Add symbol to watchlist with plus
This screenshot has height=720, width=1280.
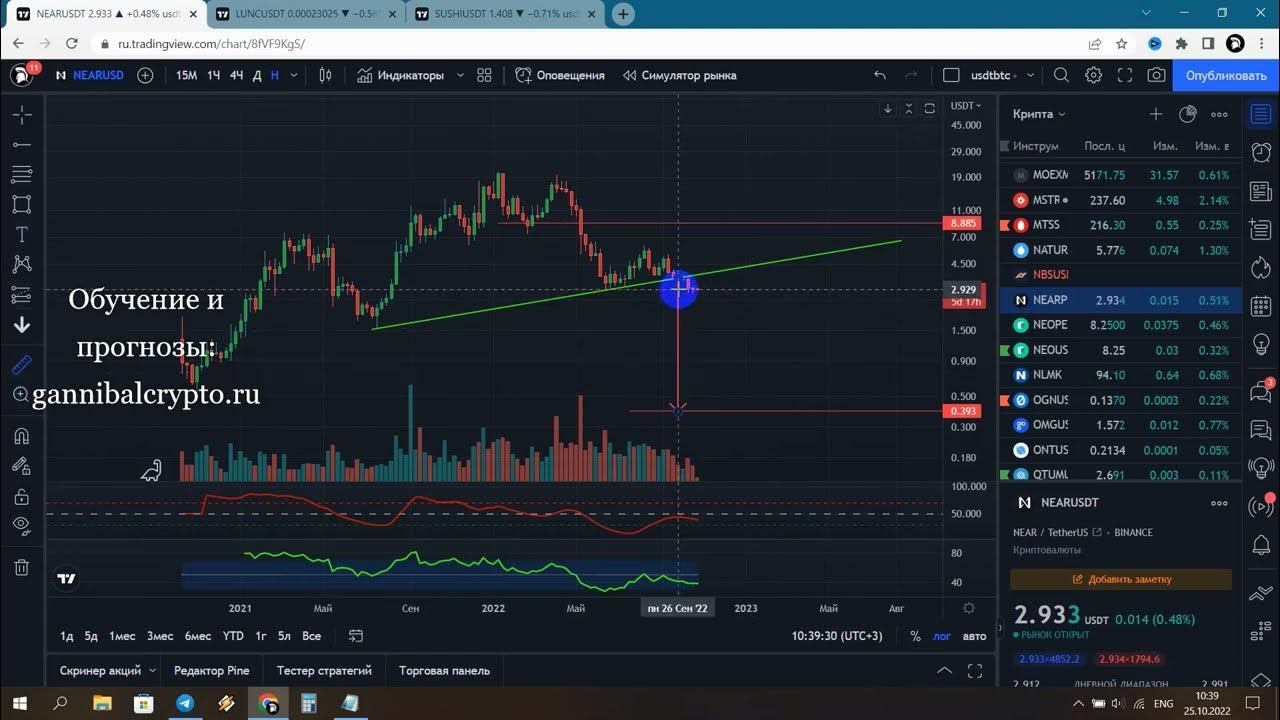(1156, 114)
